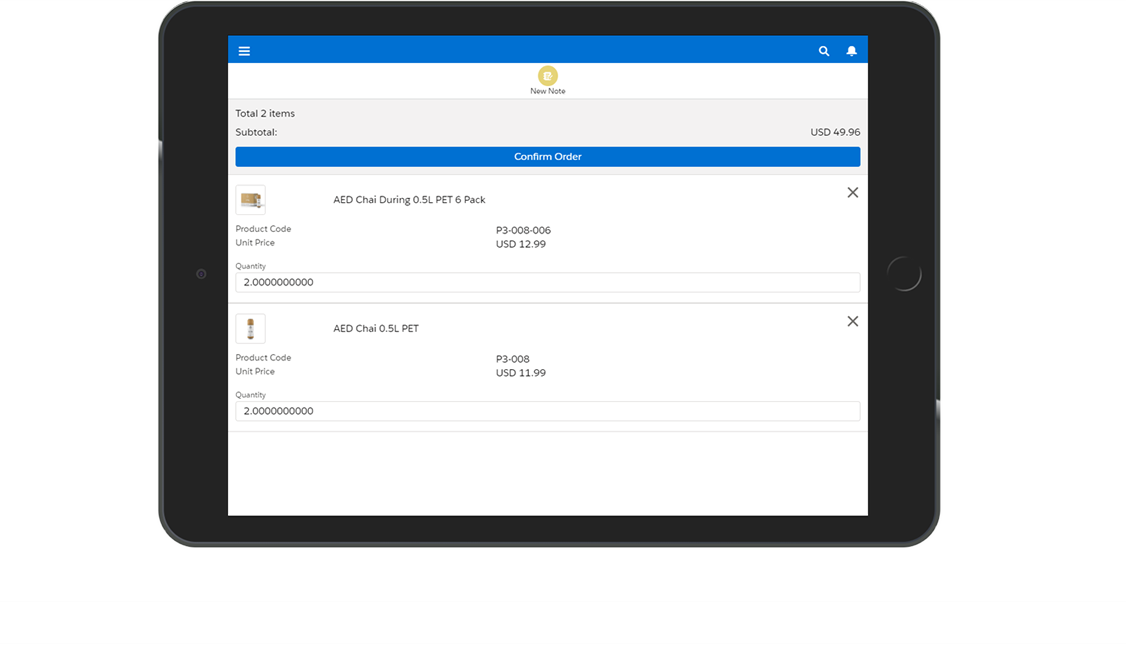This screenshot has width=1126, height=650.
Task: Click the search magnifier icon
Action: [x=824, y=51]
